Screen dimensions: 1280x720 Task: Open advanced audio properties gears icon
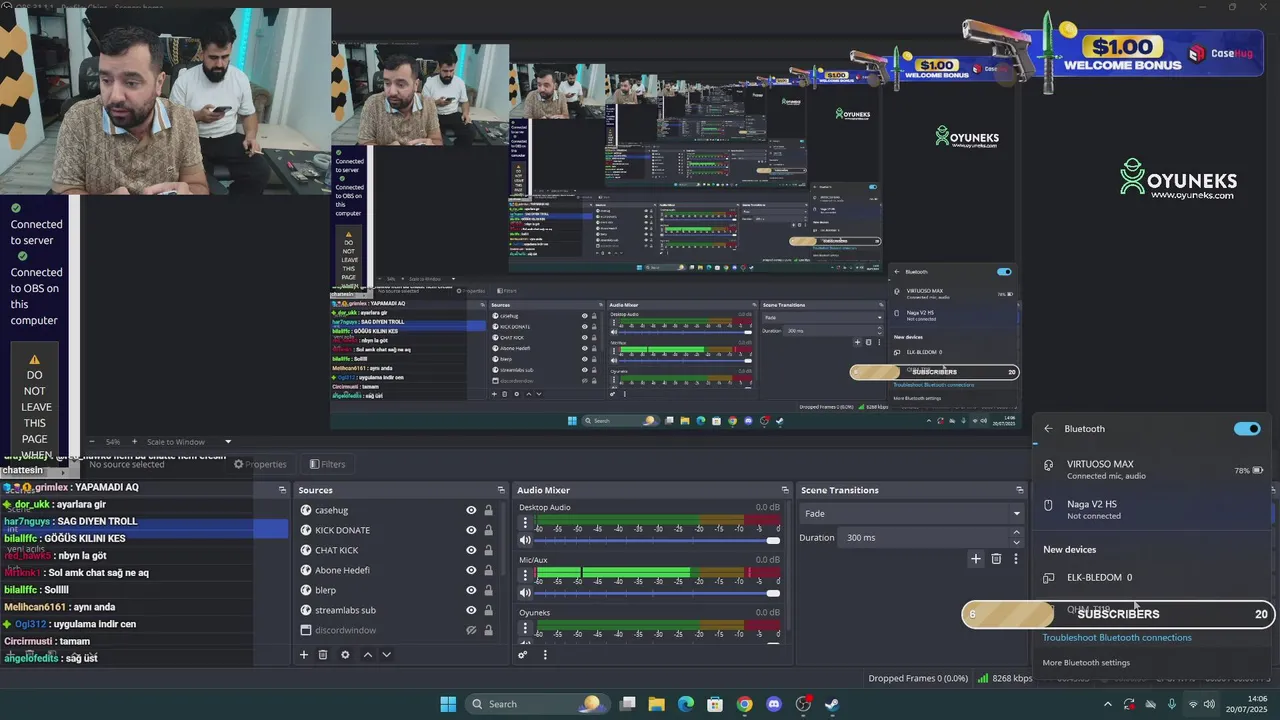pos(522,655)
